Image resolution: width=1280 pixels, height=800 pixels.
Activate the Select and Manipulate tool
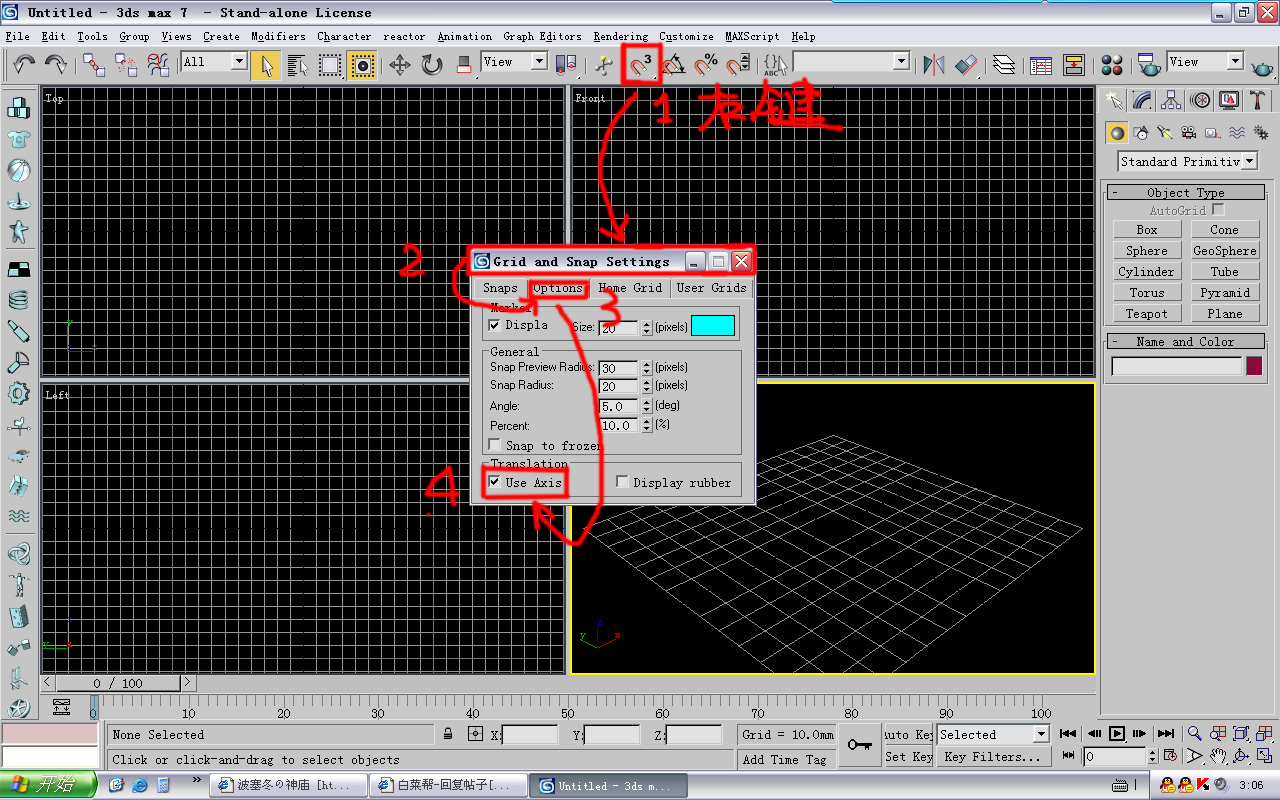click(x=603, y=65)
